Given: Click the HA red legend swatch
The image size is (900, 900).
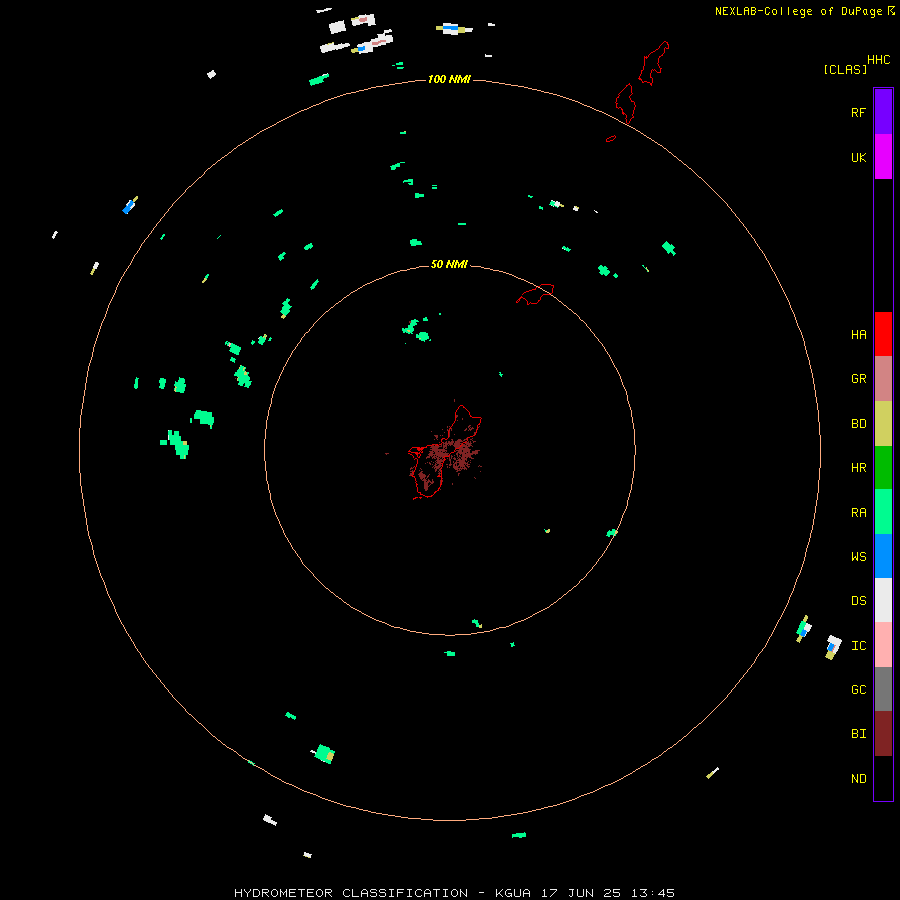Looking at the screenshot, I should (x=883, y=334).
